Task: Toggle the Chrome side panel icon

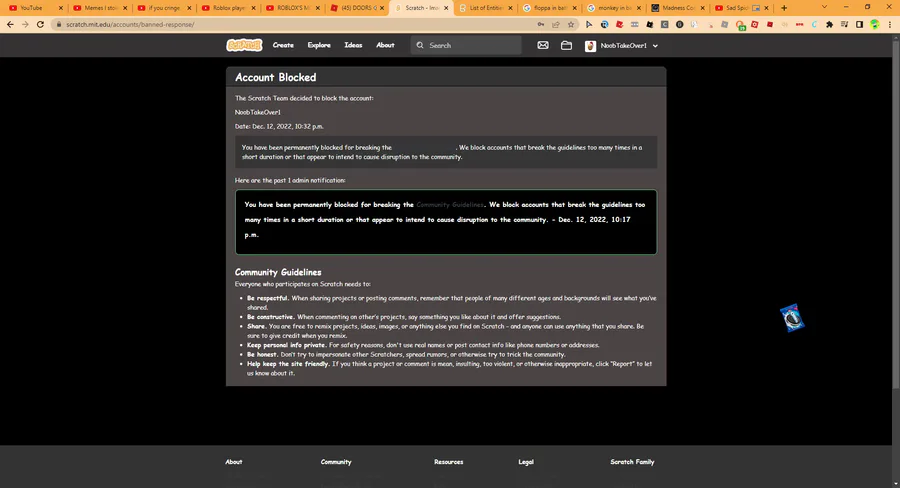Action: pos(859,25)
